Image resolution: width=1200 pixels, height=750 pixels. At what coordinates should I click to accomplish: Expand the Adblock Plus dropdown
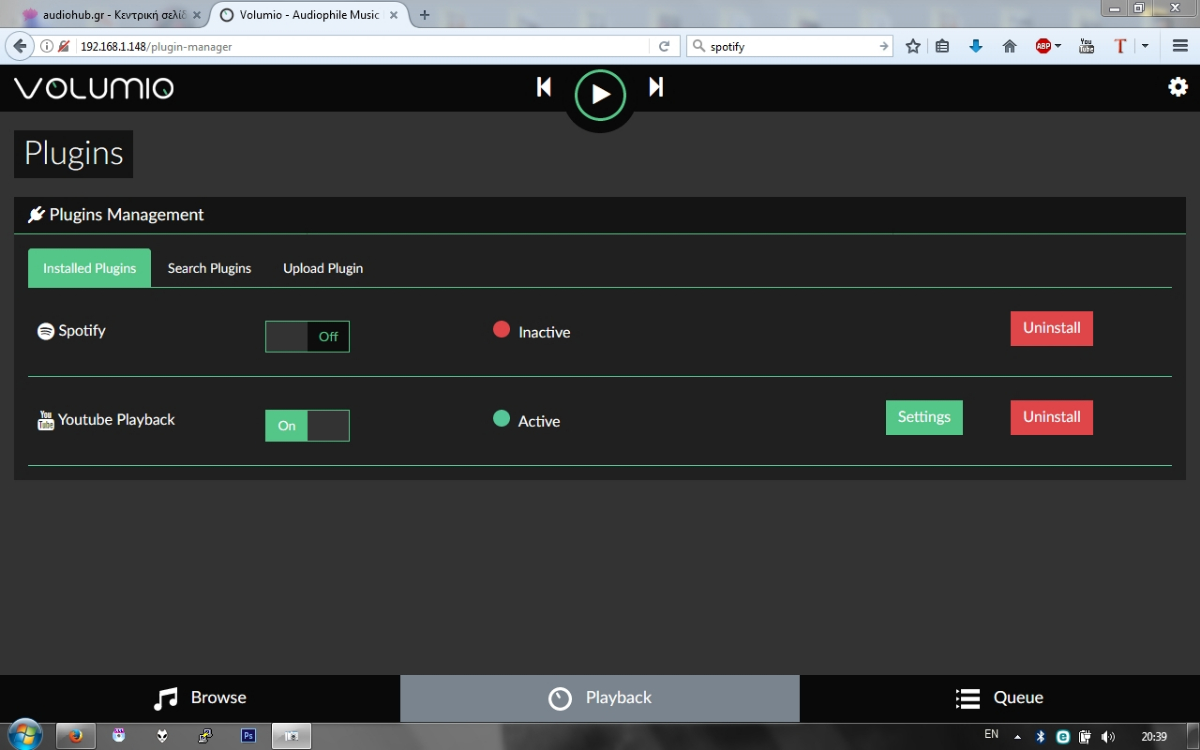(x=1058, y=46)
